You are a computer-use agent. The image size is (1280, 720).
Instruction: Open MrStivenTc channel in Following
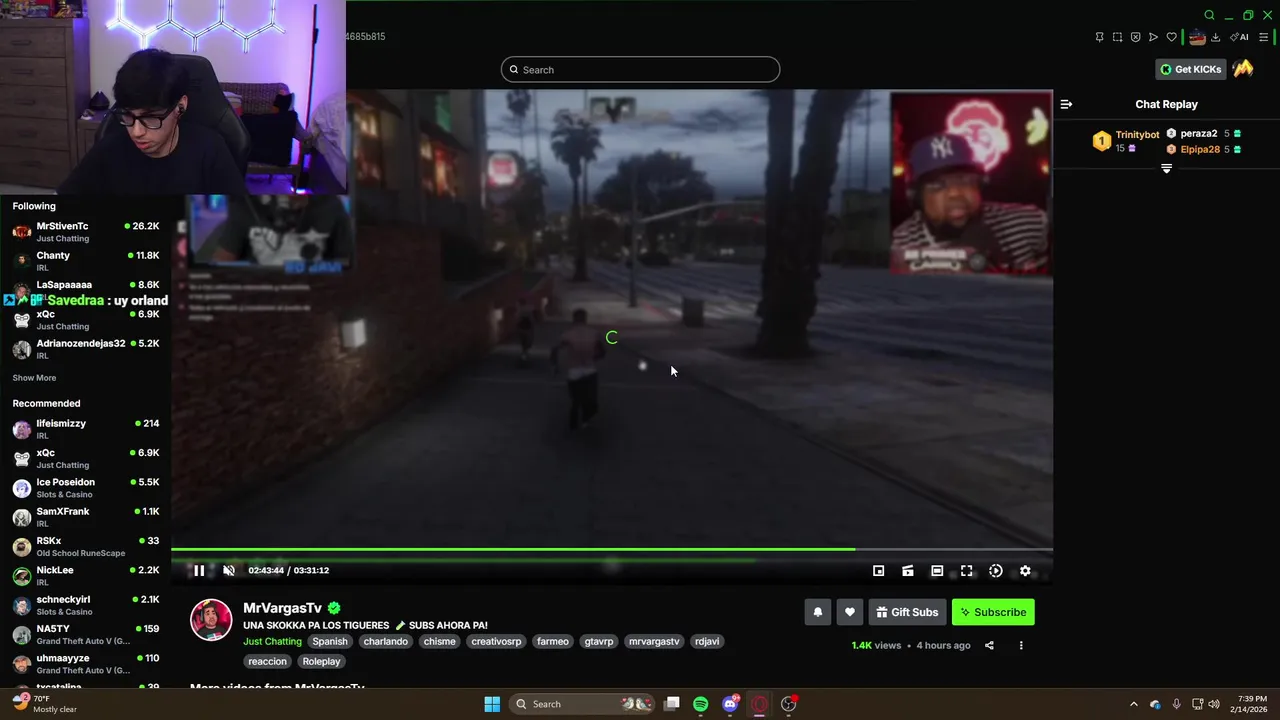[86, 231]
